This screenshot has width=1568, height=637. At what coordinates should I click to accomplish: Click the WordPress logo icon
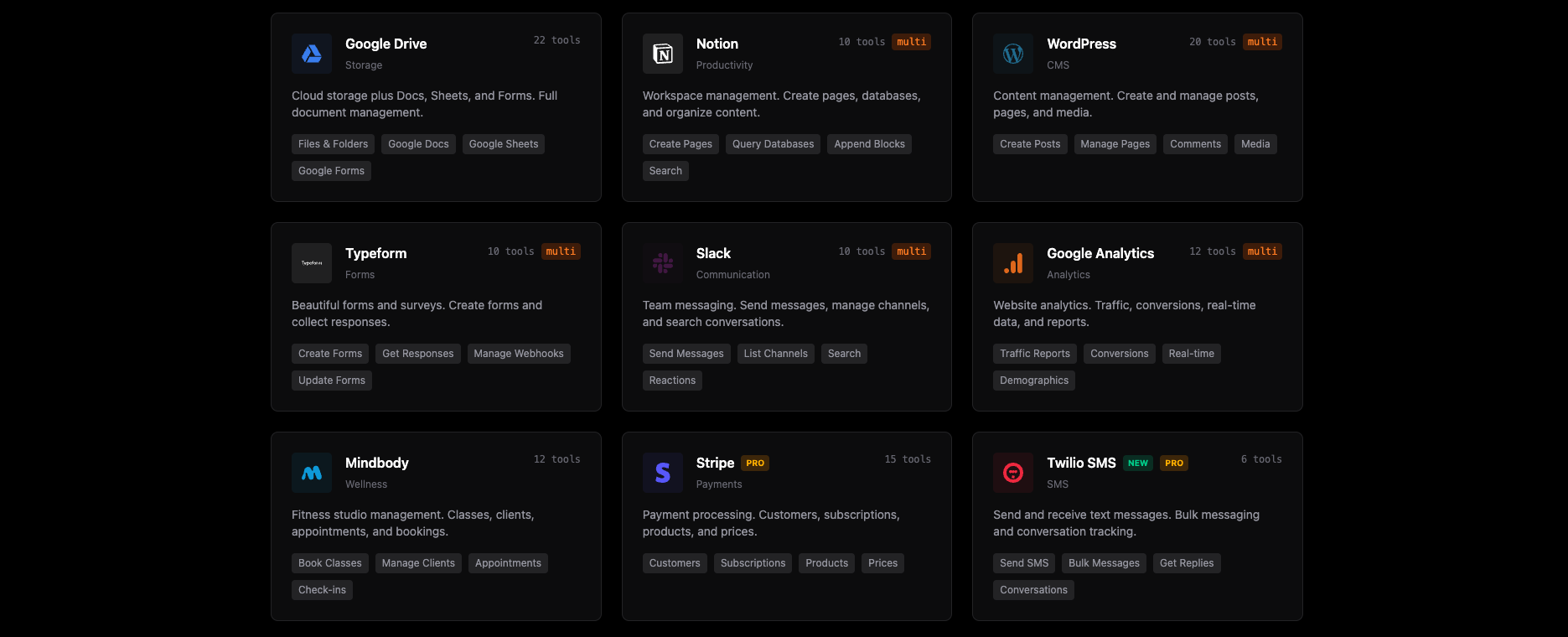(1013, 54)
